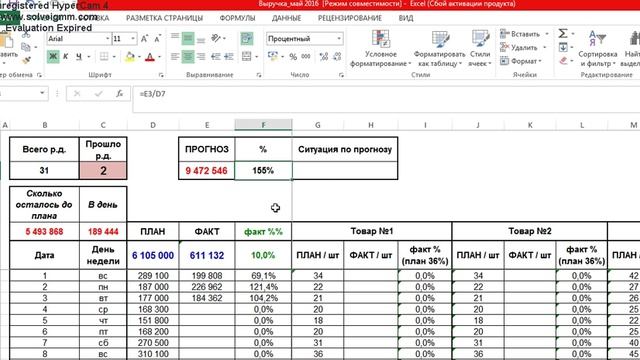This screenshot has height=360, width=640.
Task: Apply thousands separator (000) format
Action: 306,57
